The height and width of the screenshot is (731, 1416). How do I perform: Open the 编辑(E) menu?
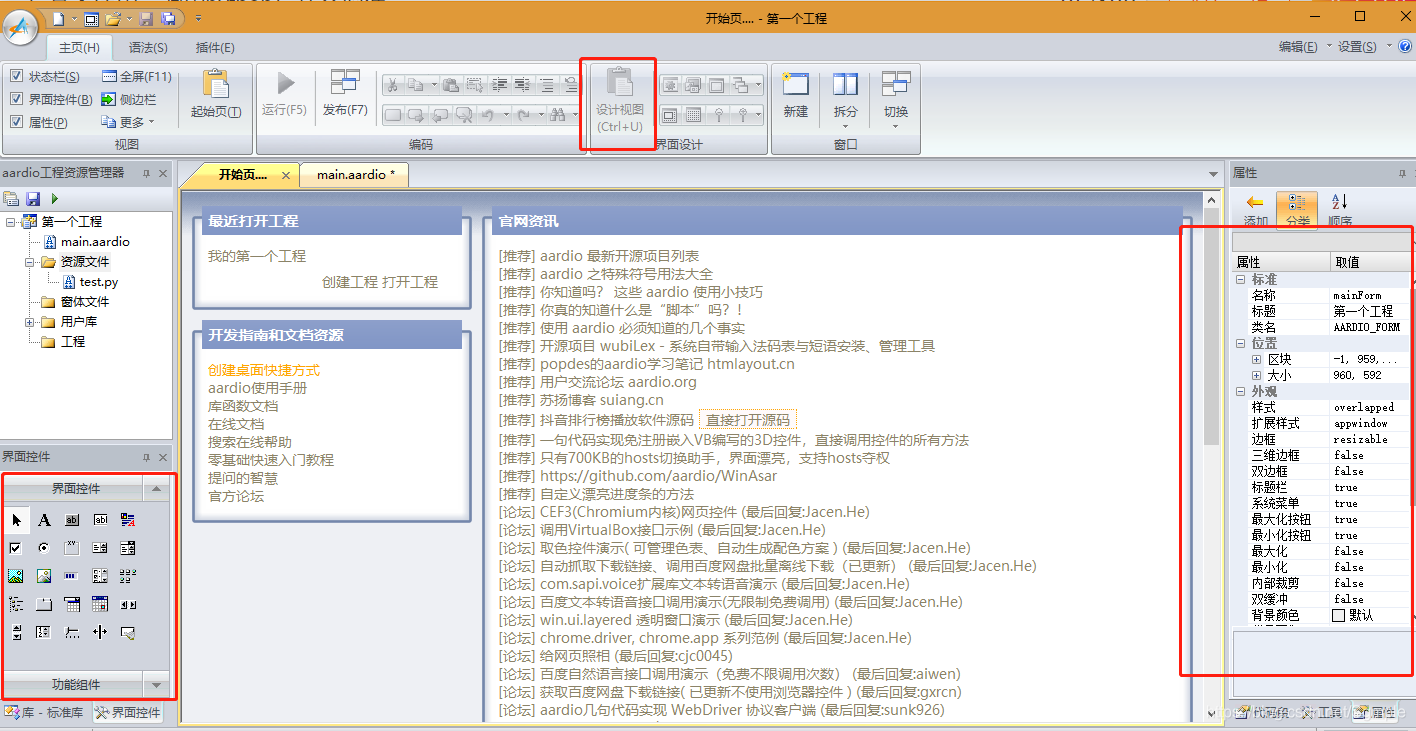(1303, 47)
